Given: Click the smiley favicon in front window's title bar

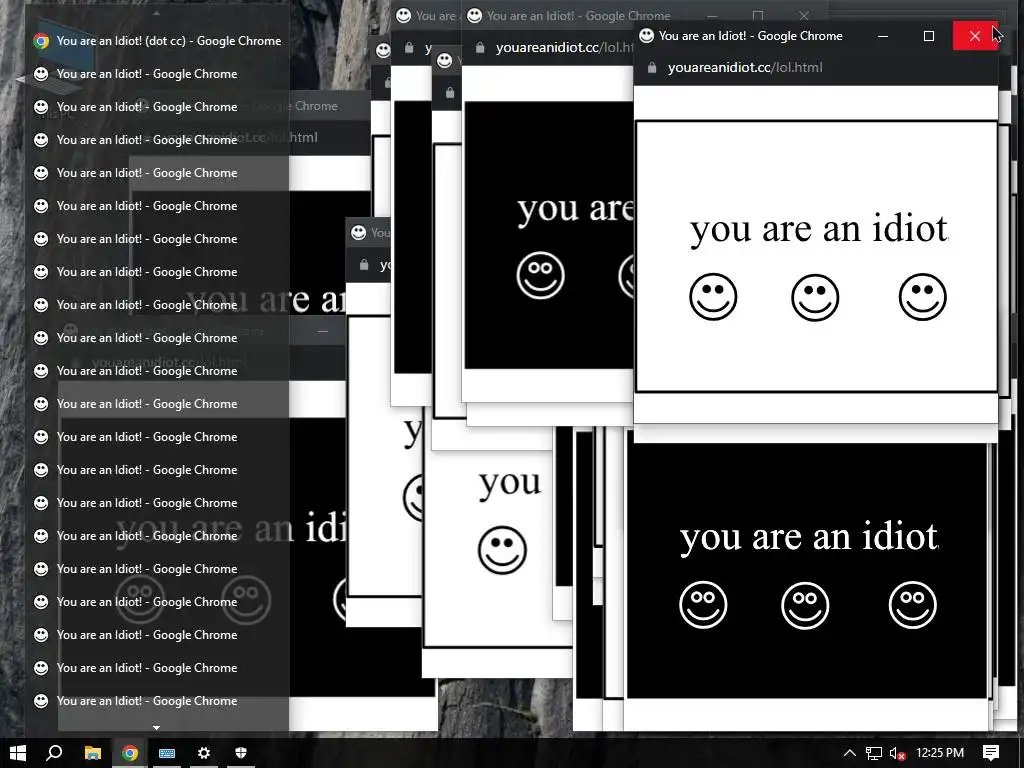Looking at the screenshot, I should tap(647, 36).
